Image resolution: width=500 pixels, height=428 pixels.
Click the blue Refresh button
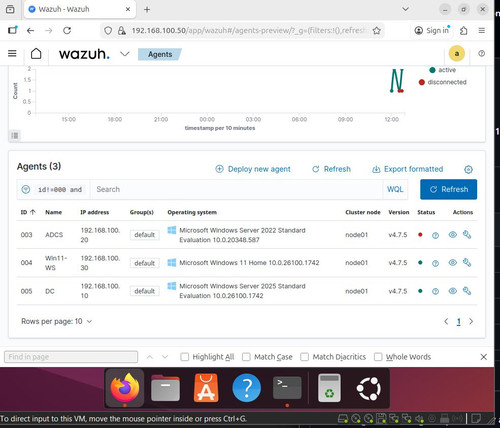click(x=448, y=189)
